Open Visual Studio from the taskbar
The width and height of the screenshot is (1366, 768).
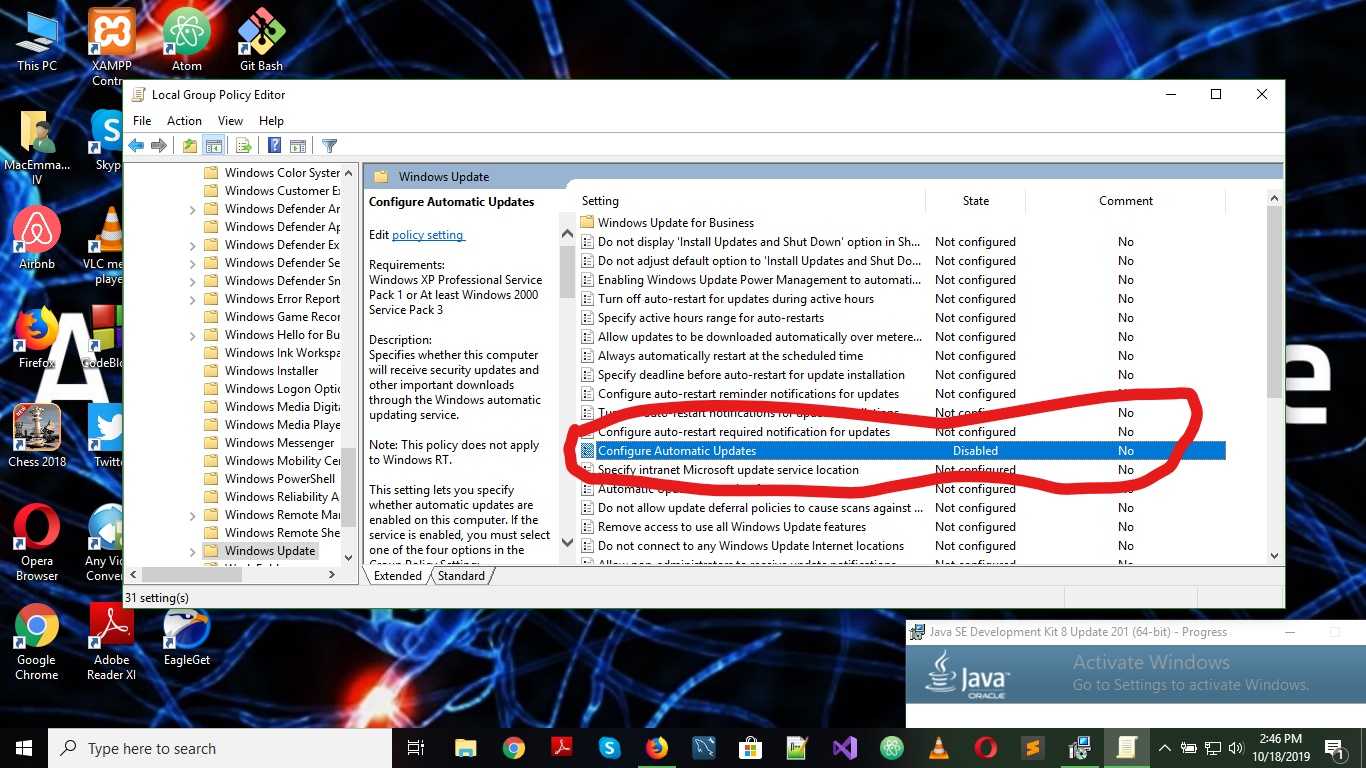845,748
